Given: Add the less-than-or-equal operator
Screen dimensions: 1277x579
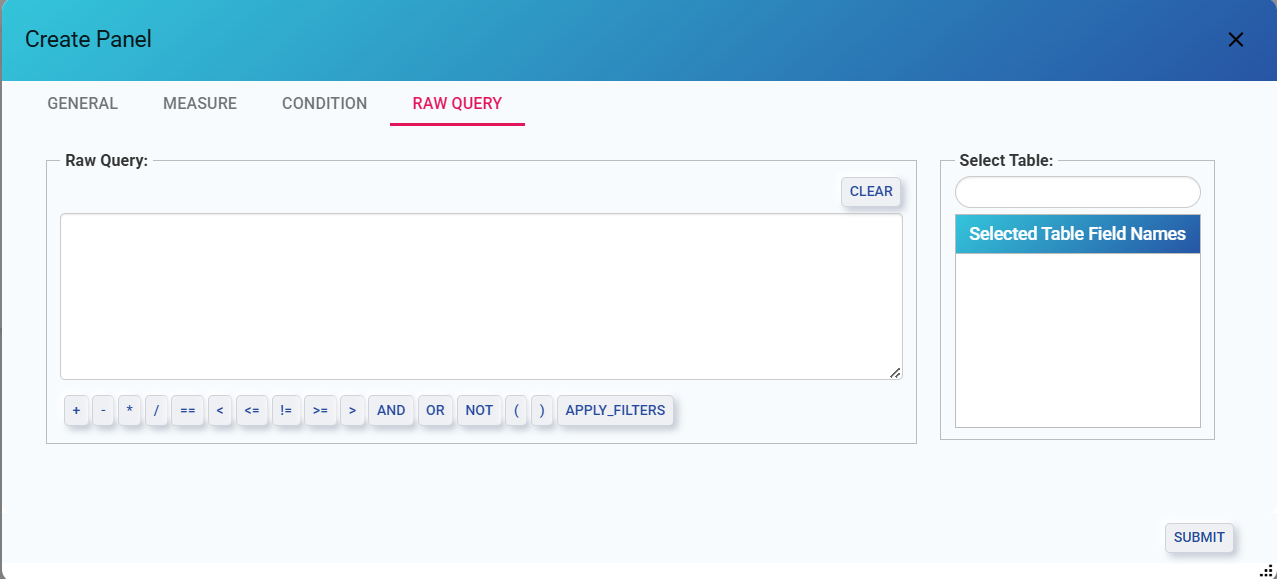Looking at the screenshot, I should click(x=252, y=411).
